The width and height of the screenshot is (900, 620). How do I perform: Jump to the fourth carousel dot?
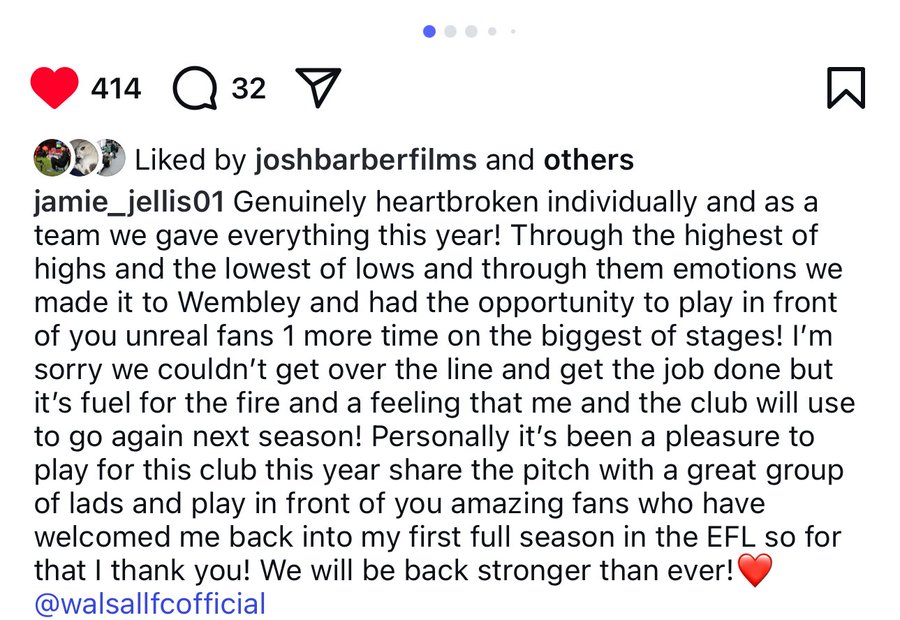pyautogui.click(x=492, y=31)
